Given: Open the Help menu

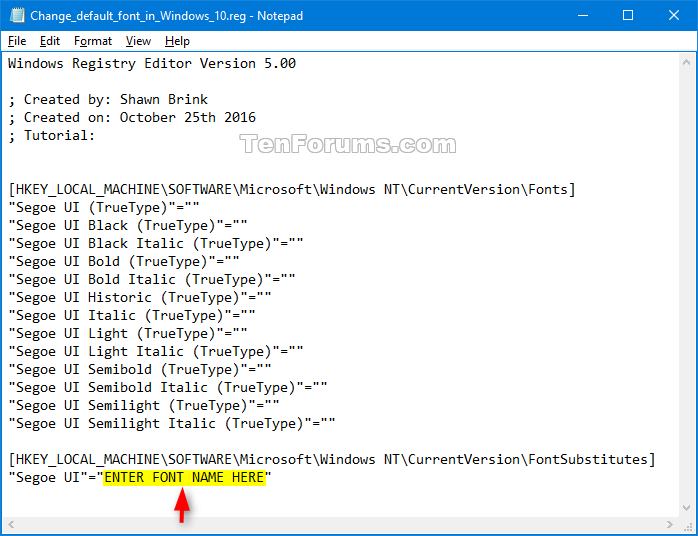Looking at the screenshot, I should [x=177, y=41].
